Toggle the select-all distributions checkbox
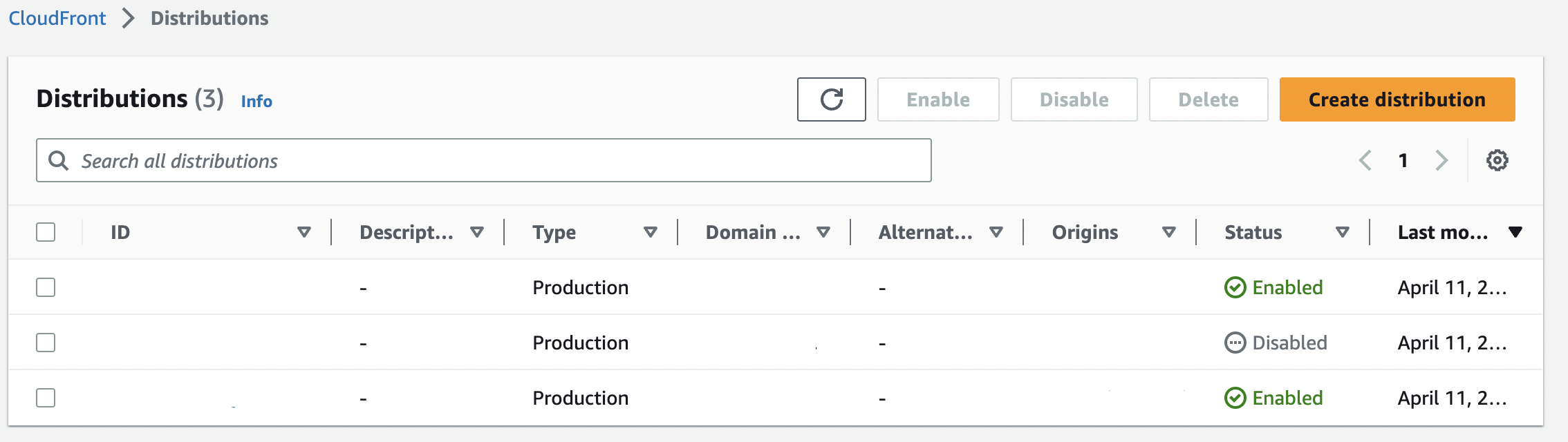The image size is (1568, 442). coord(46,232)
